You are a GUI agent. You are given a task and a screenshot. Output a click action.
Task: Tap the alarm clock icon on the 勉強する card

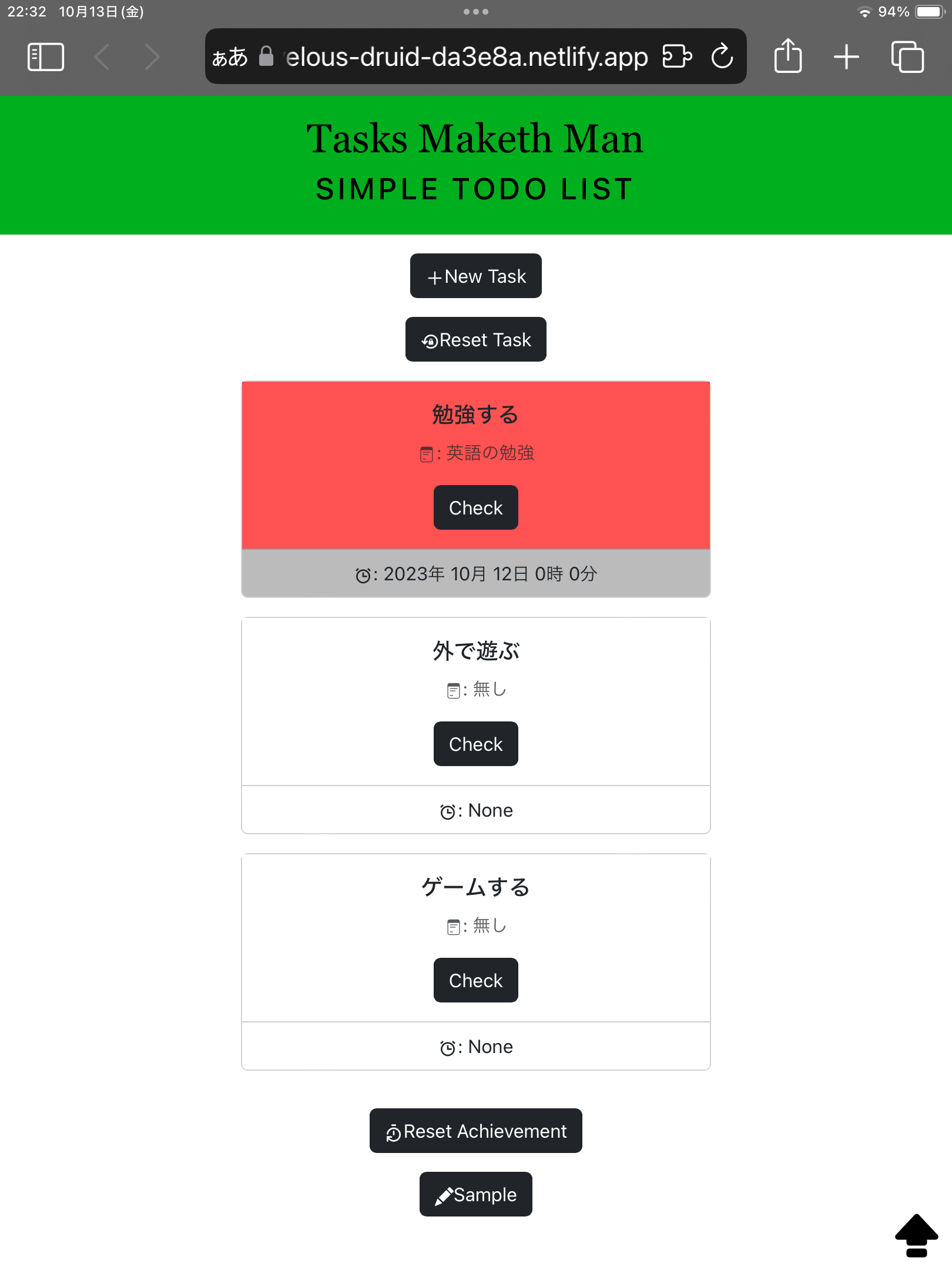(x=363, y=574)
